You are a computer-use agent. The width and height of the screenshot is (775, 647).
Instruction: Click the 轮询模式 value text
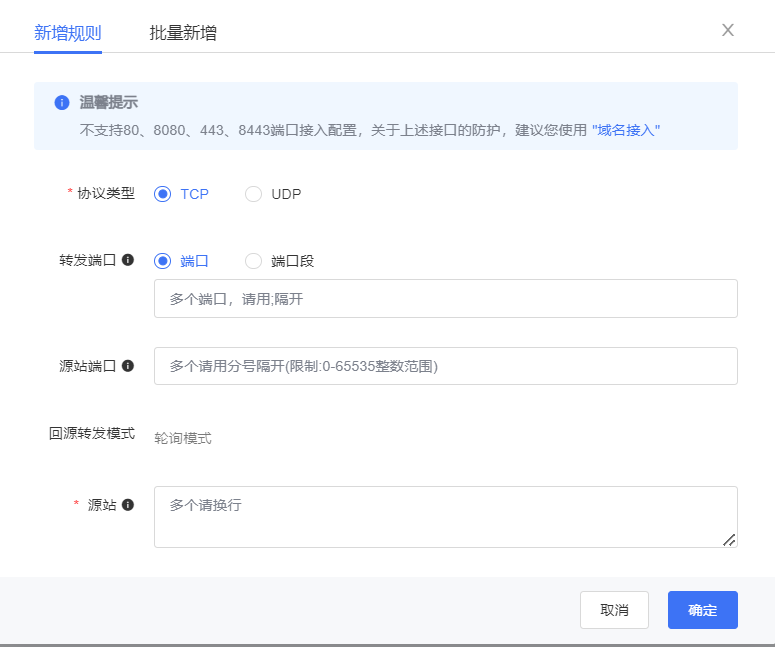coord(183,438)
